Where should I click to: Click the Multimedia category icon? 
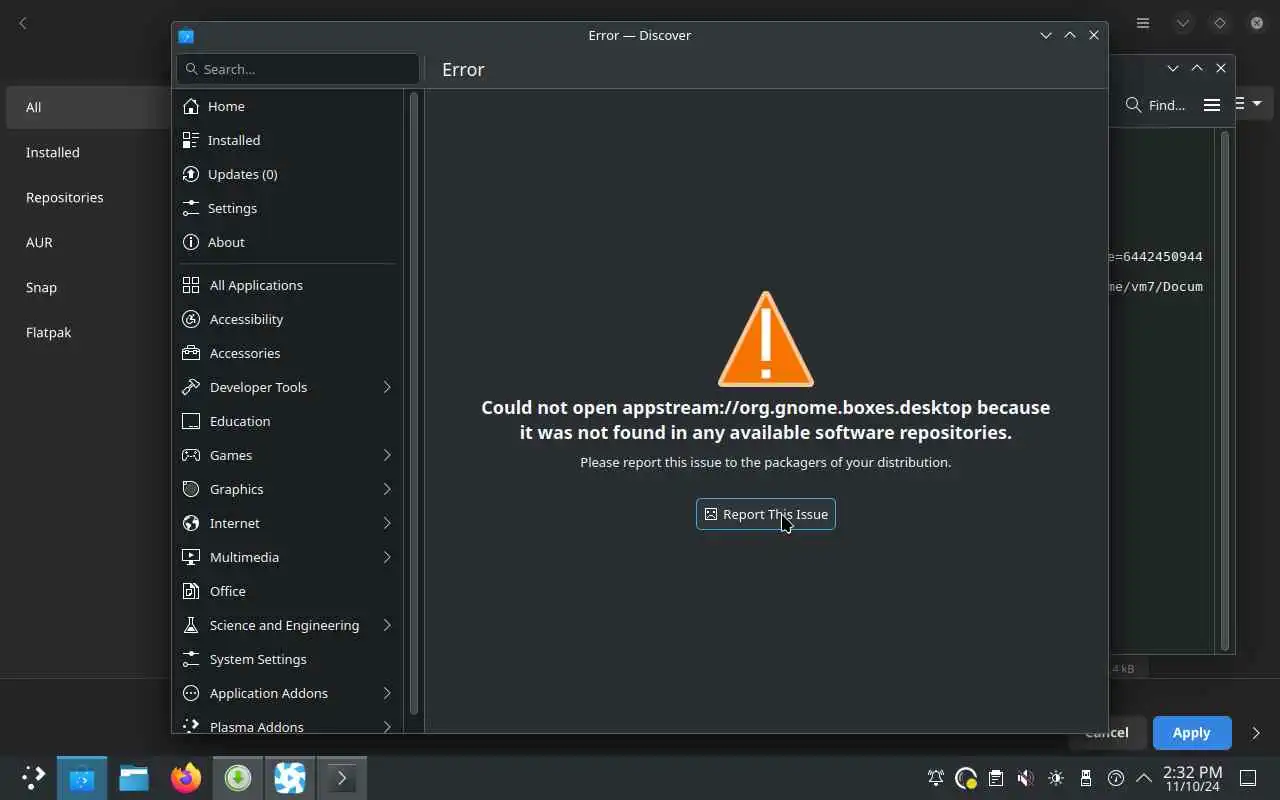tap(191, 557)
